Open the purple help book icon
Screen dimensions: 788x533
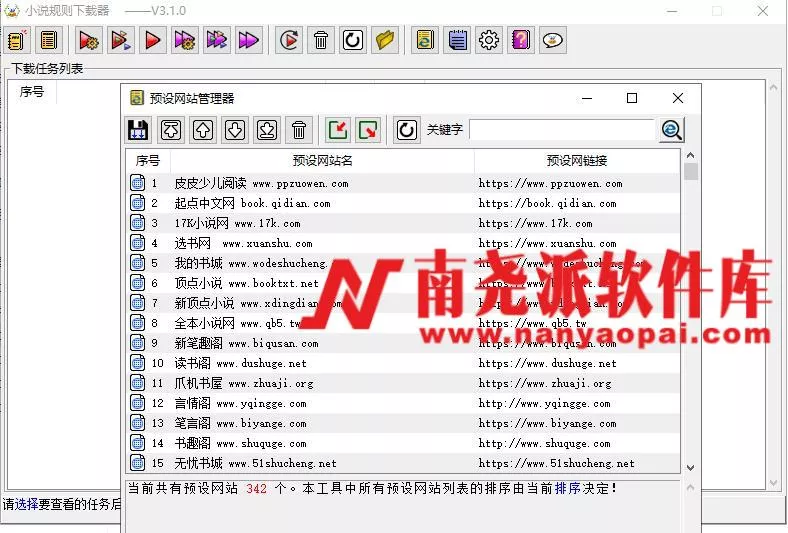point(521,40)
